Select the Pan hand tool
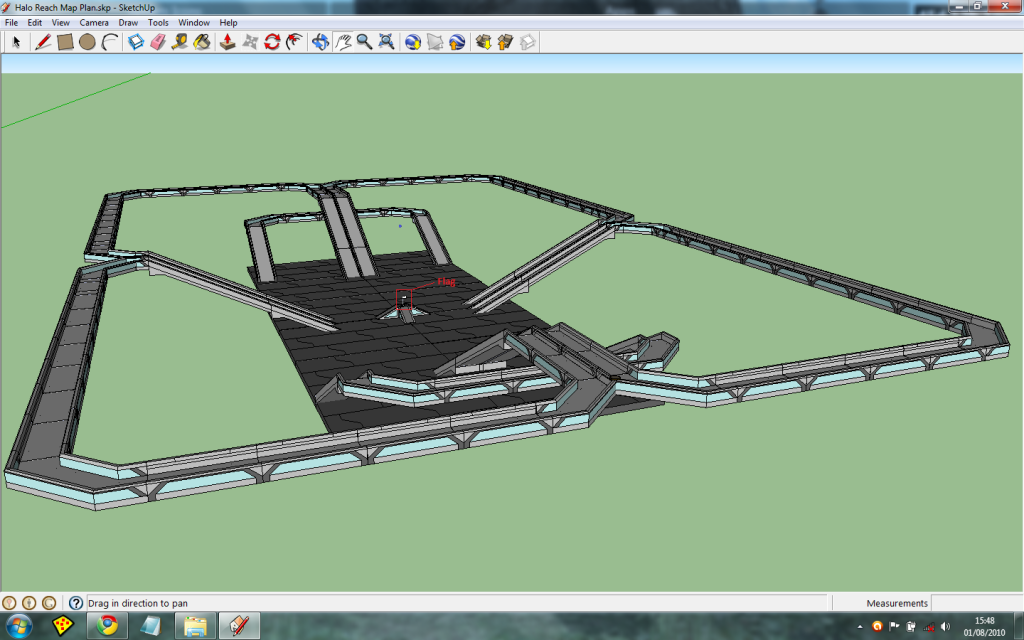The width and height of the screenshot is (1024, 640). 343,42
